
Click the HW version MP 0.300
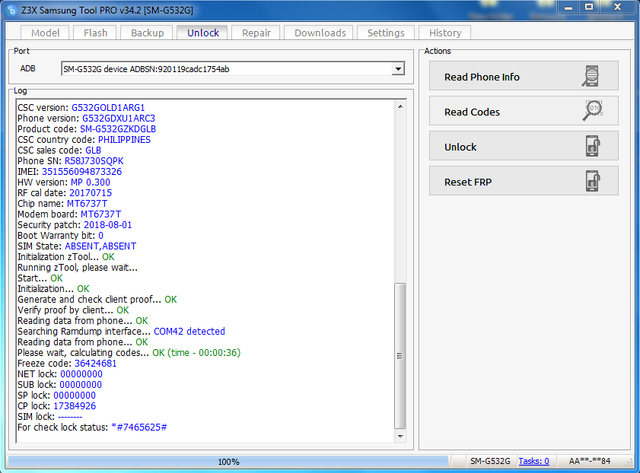[90, 182]
